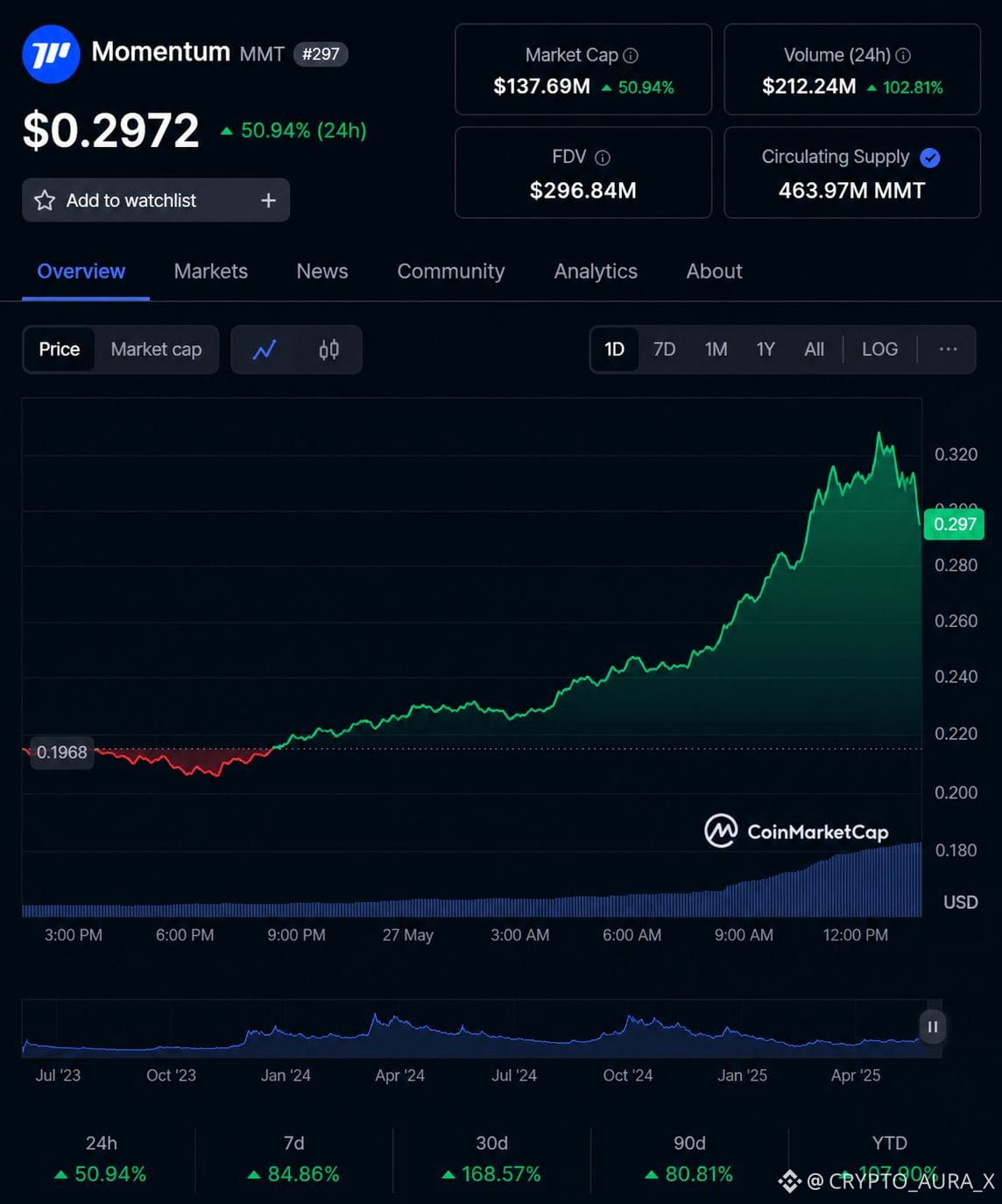This screenshot has height=1204, width=1002.
Task: Toggle LOG scale on chart
Action: (x=880, y=349)
